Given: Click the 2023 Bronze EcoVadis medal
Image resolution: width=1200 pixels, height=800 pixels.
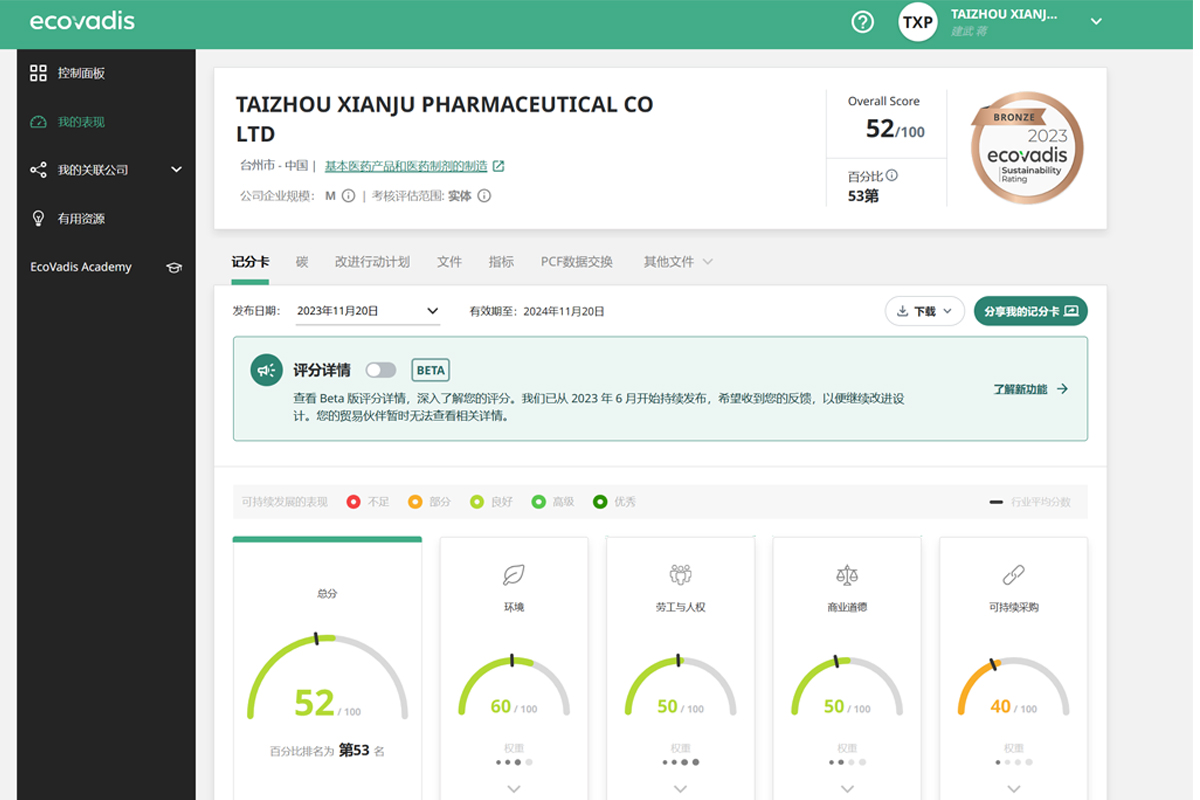Looking at the screenshot, I should (1026, 148).
